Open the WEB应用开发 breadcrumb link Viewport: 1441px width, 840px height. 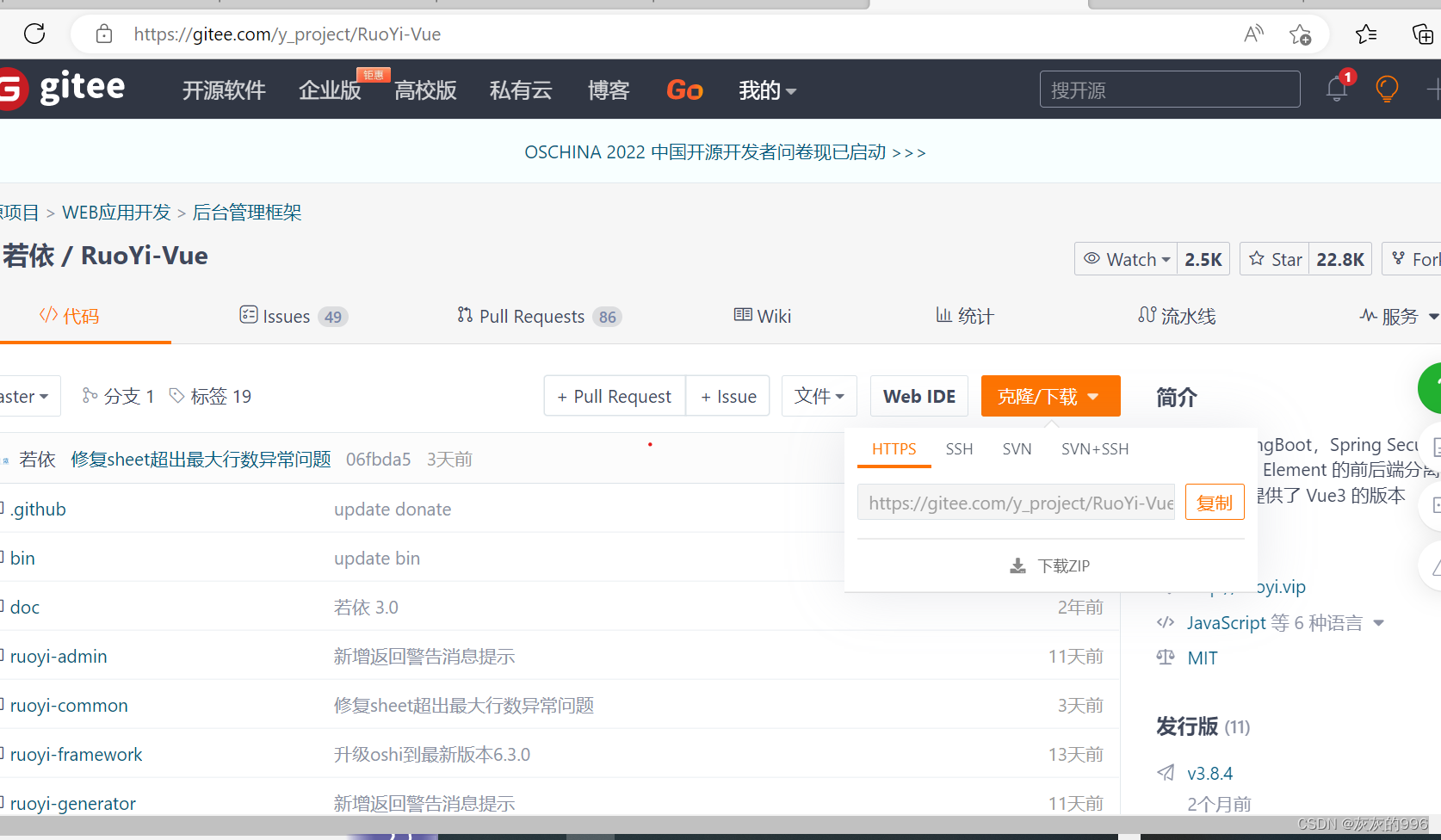coord(116,213)
